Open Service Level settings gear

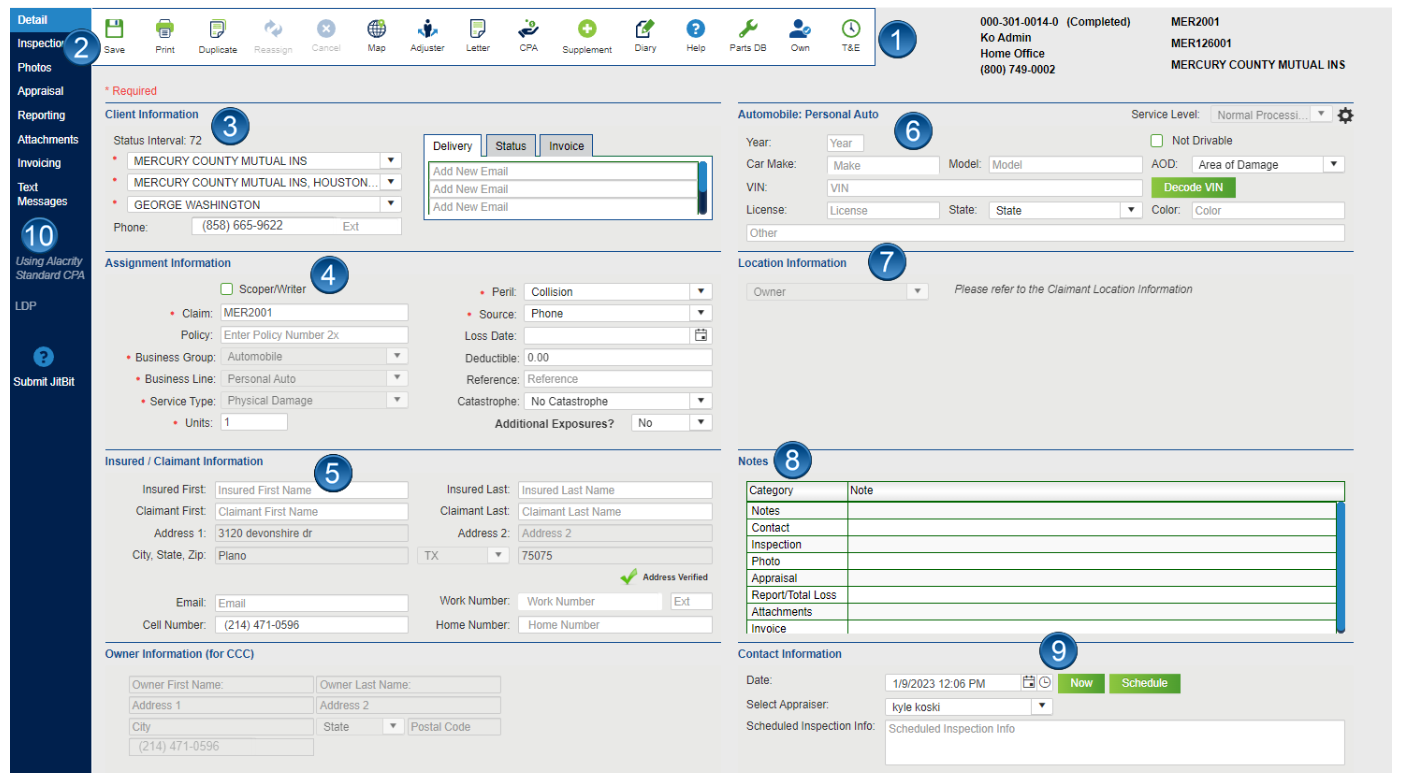[x=1345, y=115]
